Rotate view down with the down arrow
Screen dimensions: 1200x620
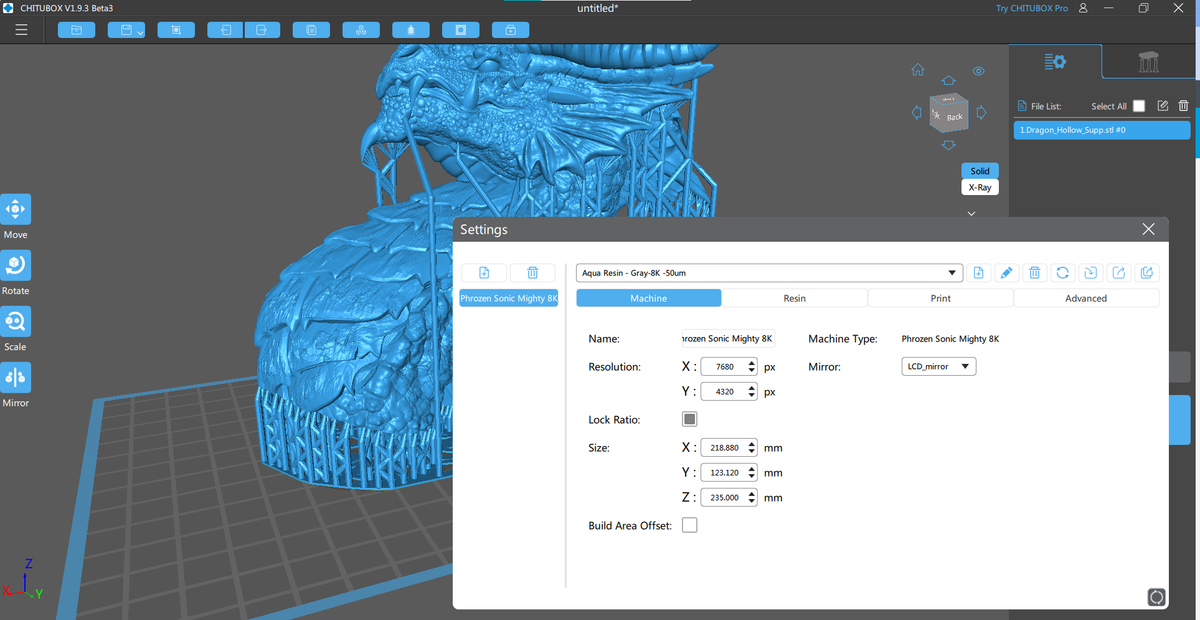(949, 147)
